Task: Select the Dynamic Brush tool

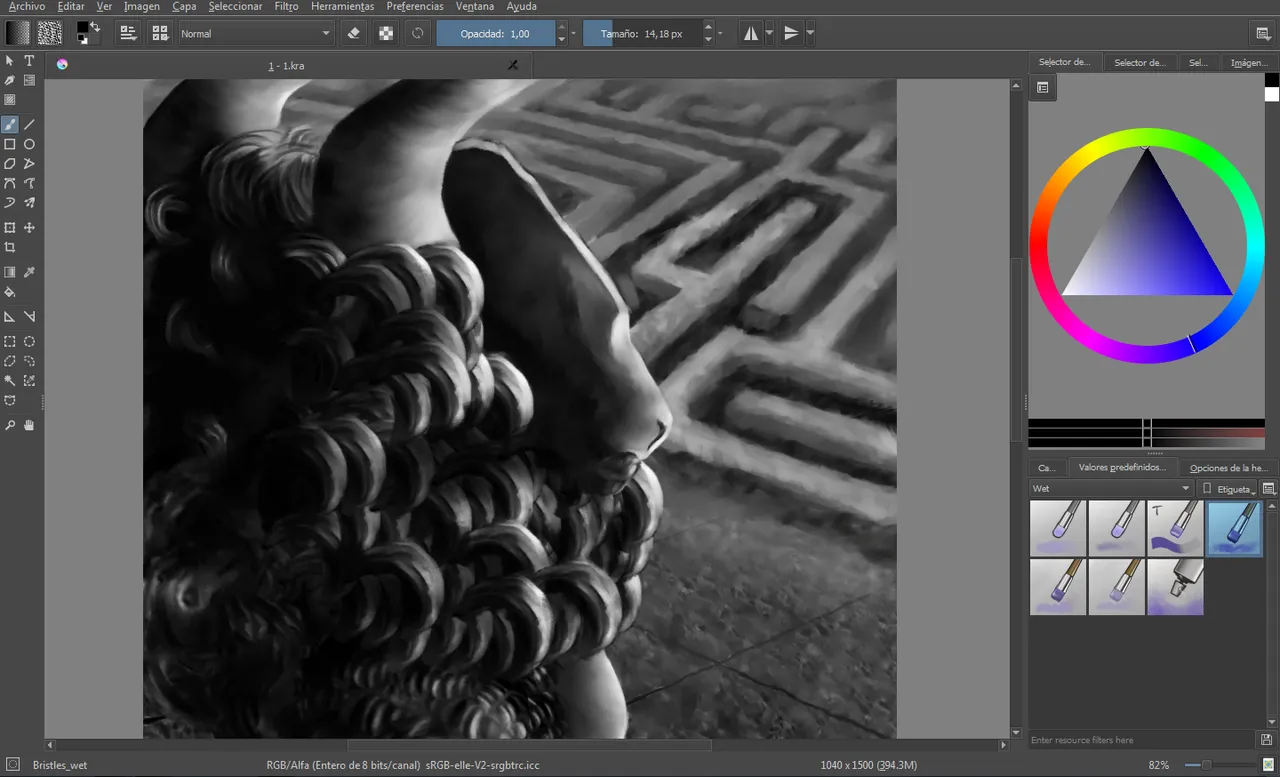Action: click(x=10, y=203)
